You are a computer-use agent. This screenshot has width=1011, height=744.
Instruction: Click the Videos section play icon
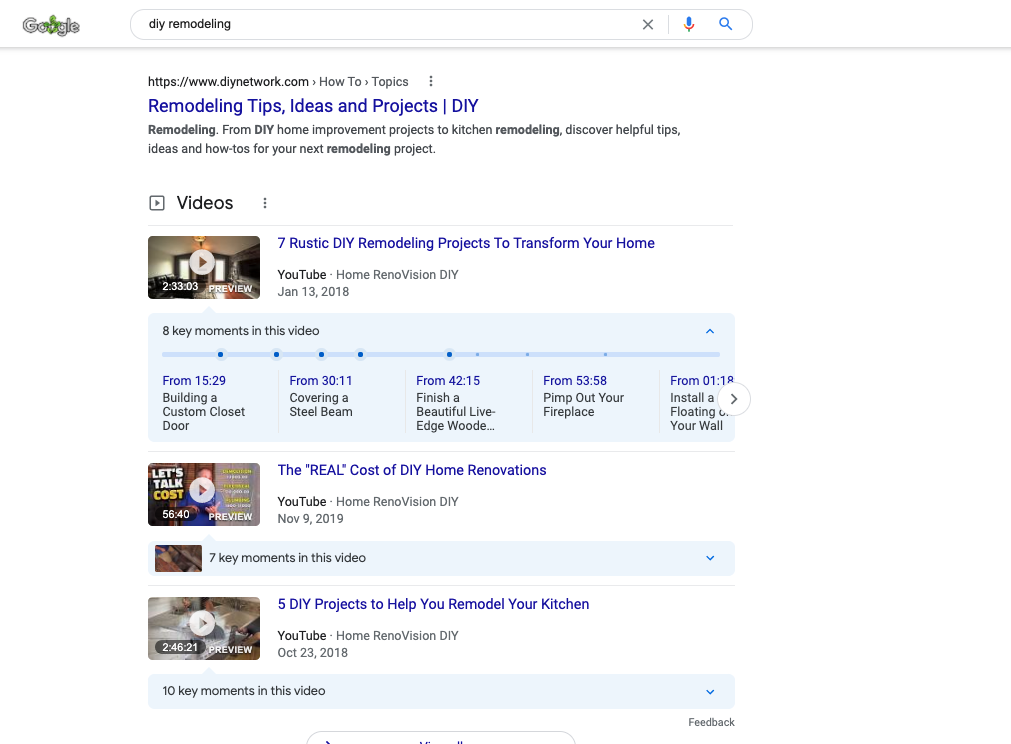tap(157, 202)
